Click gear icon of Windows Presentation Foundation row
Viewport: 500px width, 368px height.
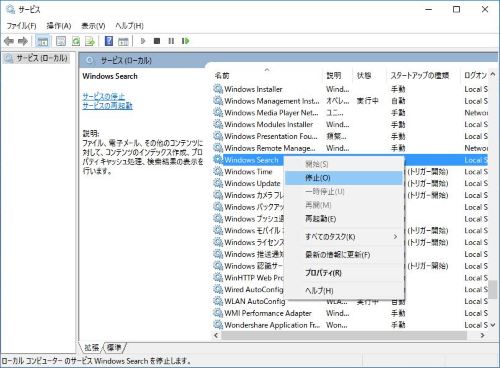[x=218, y=136]
